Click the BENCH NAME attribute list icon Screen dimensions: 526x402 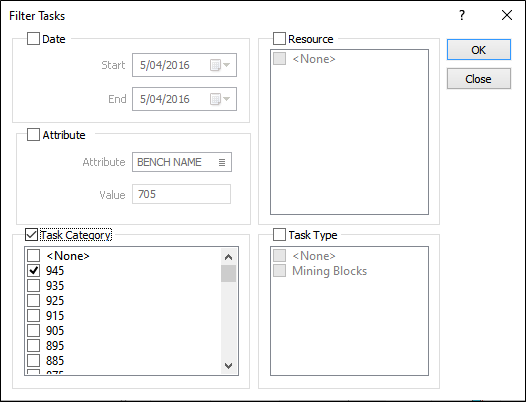coord(222,162)
